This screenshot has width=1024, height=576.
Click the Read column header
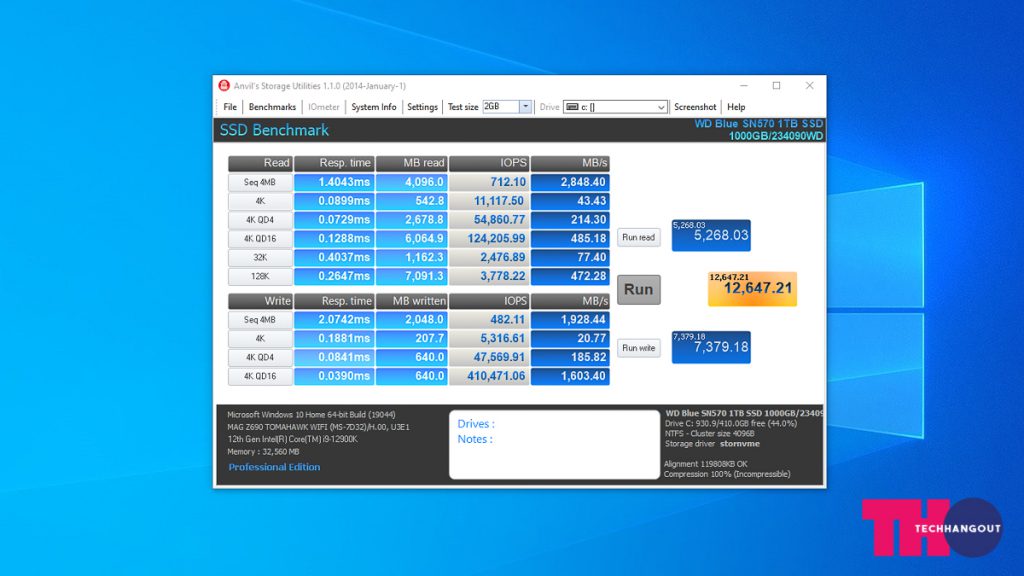260,163
